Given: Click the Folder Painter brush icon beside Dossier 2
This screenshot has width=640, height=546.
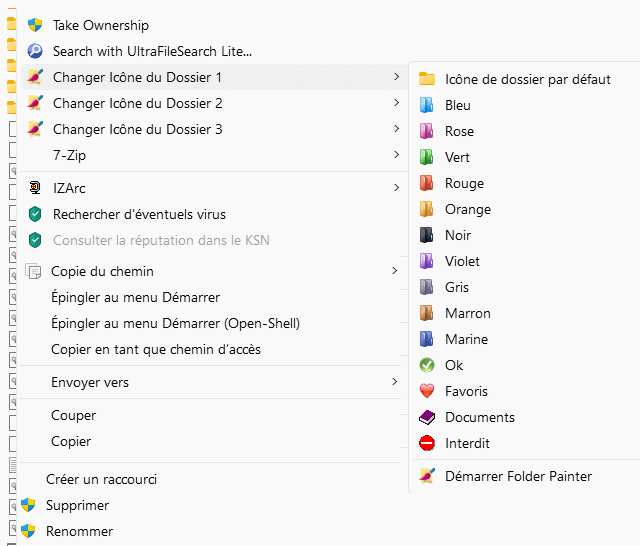Looking at the screenshot, I should point(35,103).
